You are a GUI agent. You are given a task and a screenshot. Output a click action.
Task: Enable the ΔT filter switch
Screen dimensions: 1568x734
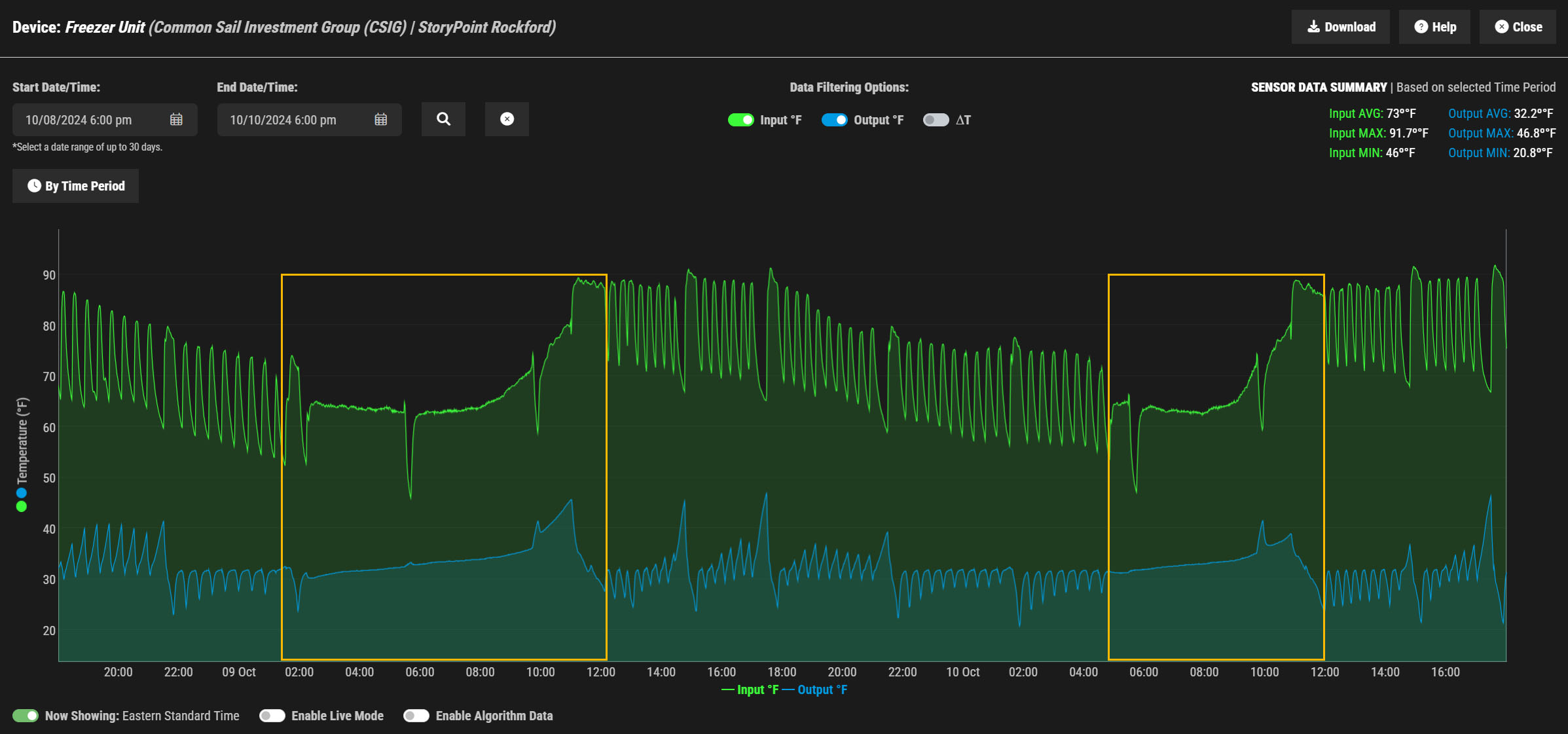click(x=936, y=120)
